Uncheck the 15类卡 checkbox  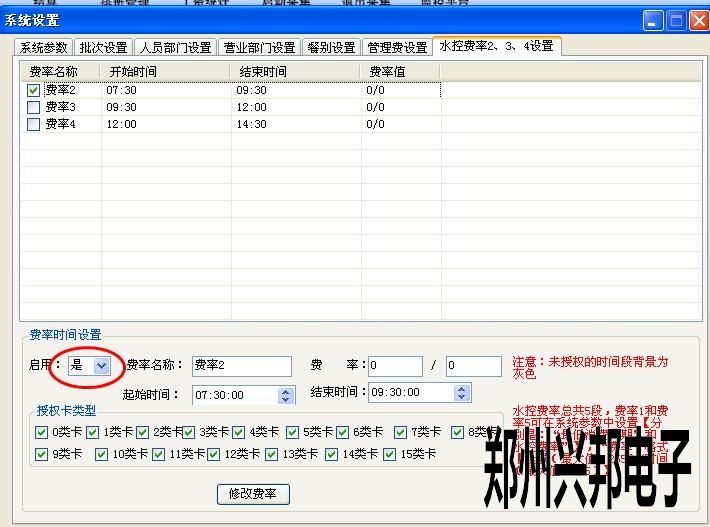390,454
